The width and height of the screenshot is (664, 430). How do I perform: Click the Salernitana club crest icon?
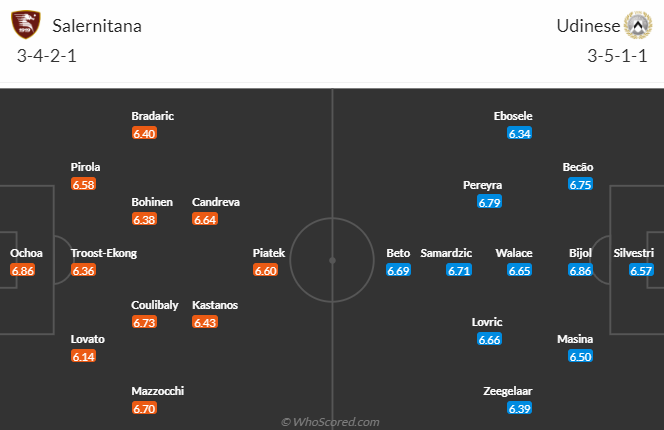click(26, 25)
